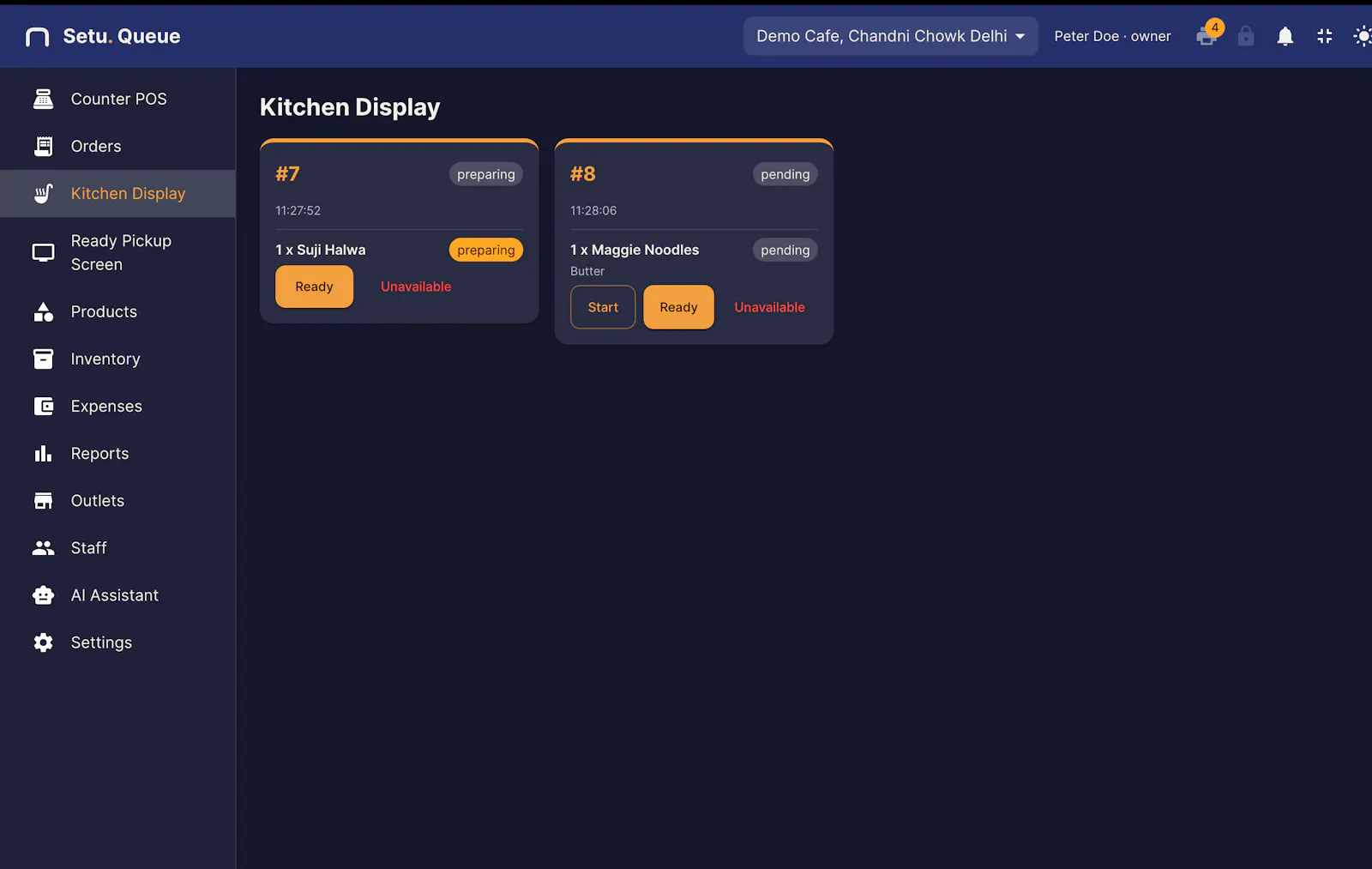Go to Outlets page

pos(117,500)
